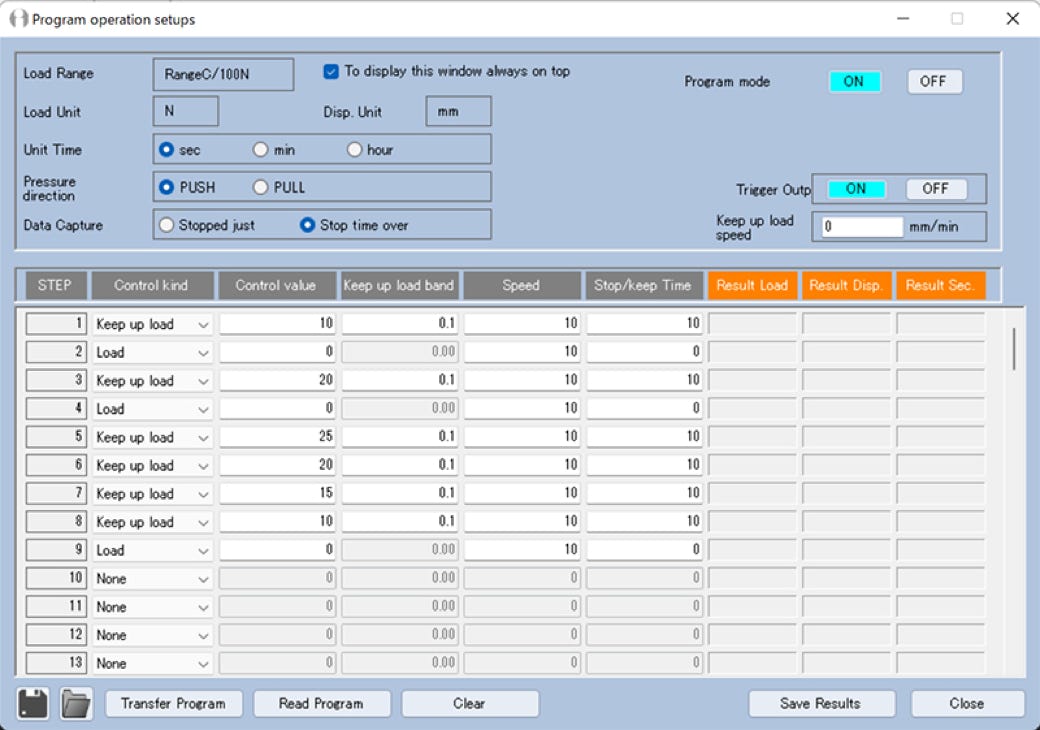Edit control value for step 1
The height and width of the screenshot is (730, 1040).
pos(278,324)
